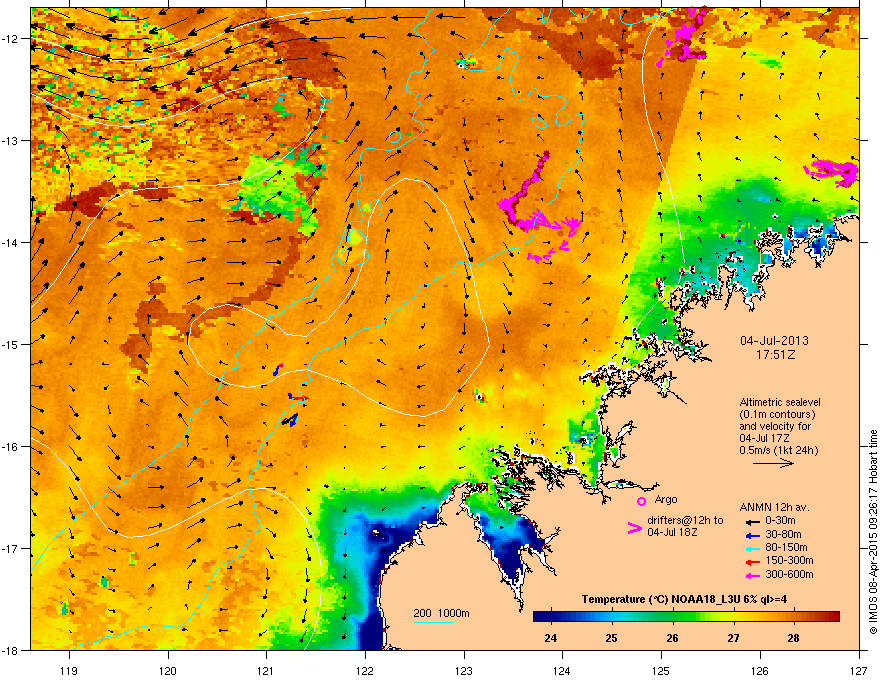Click the longitude axis label '127'
This screenshot has width=880, height=680.
click(x=859, y=671)
